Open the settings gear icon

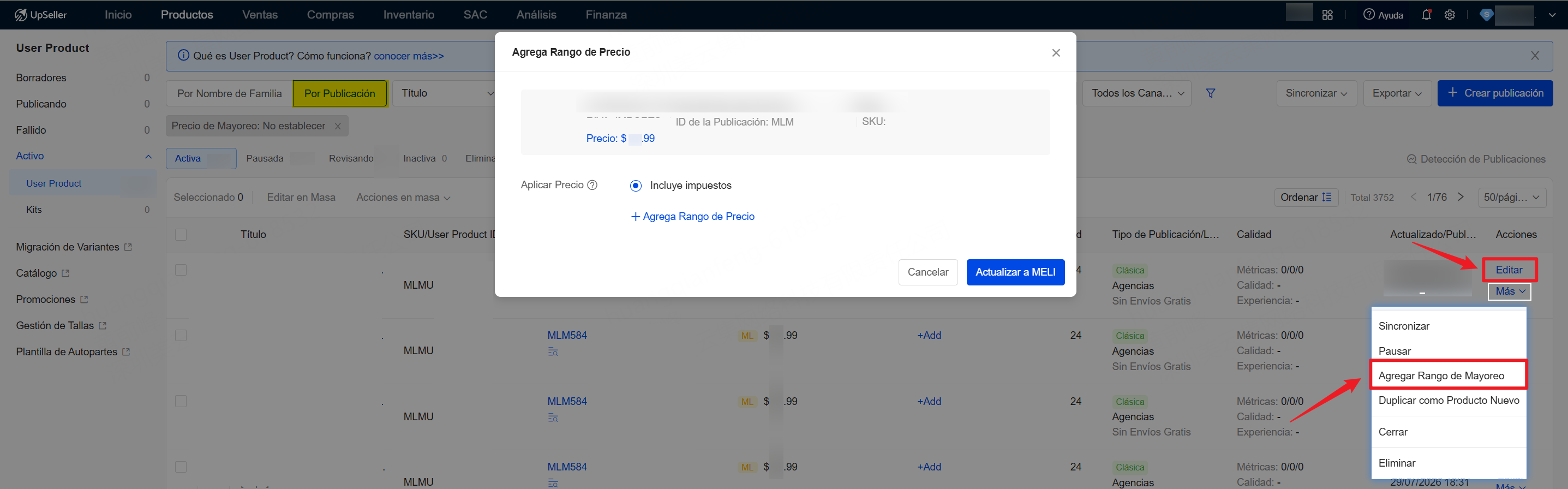click(1450, 15)
